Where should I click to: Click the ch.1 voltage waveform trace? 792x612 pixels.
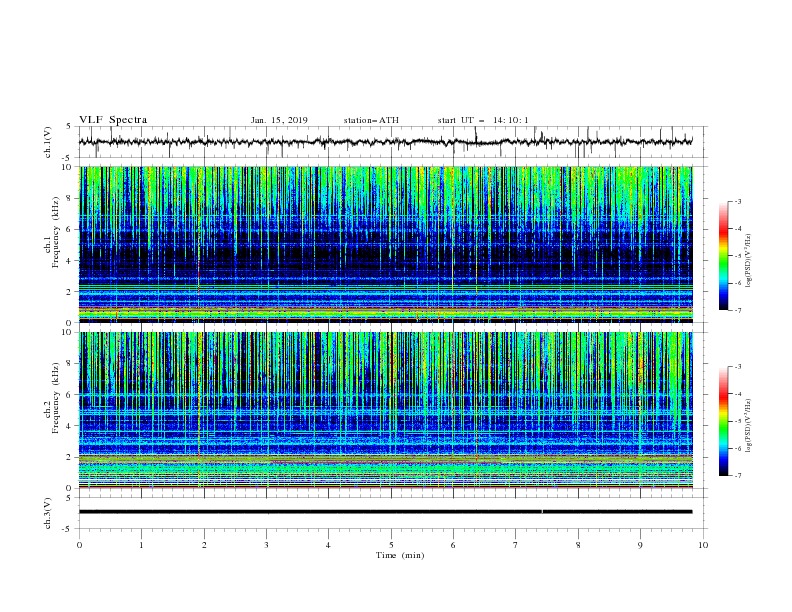point(385,142)
